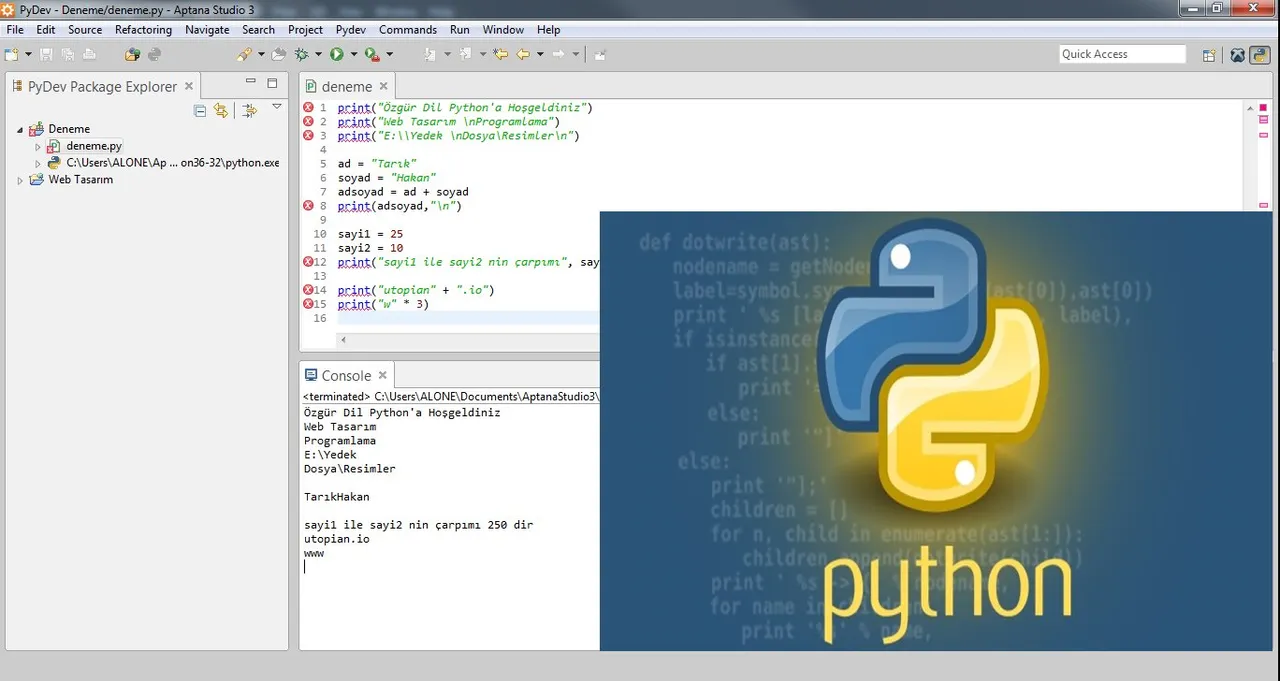This screenshot has width=1280, height=681.
Task: Click the Quick Access search field
Action: coord(1123,55)
